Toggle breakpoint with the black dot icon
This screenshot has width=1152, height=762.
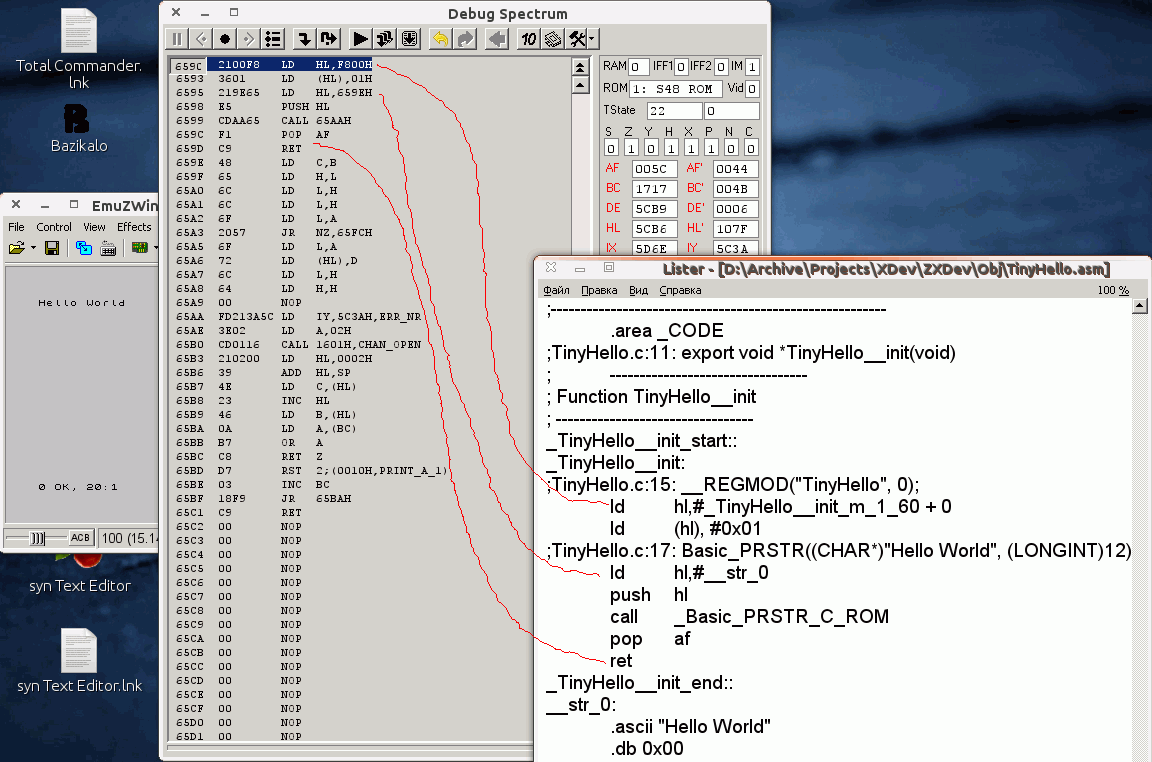click(225, 39)
